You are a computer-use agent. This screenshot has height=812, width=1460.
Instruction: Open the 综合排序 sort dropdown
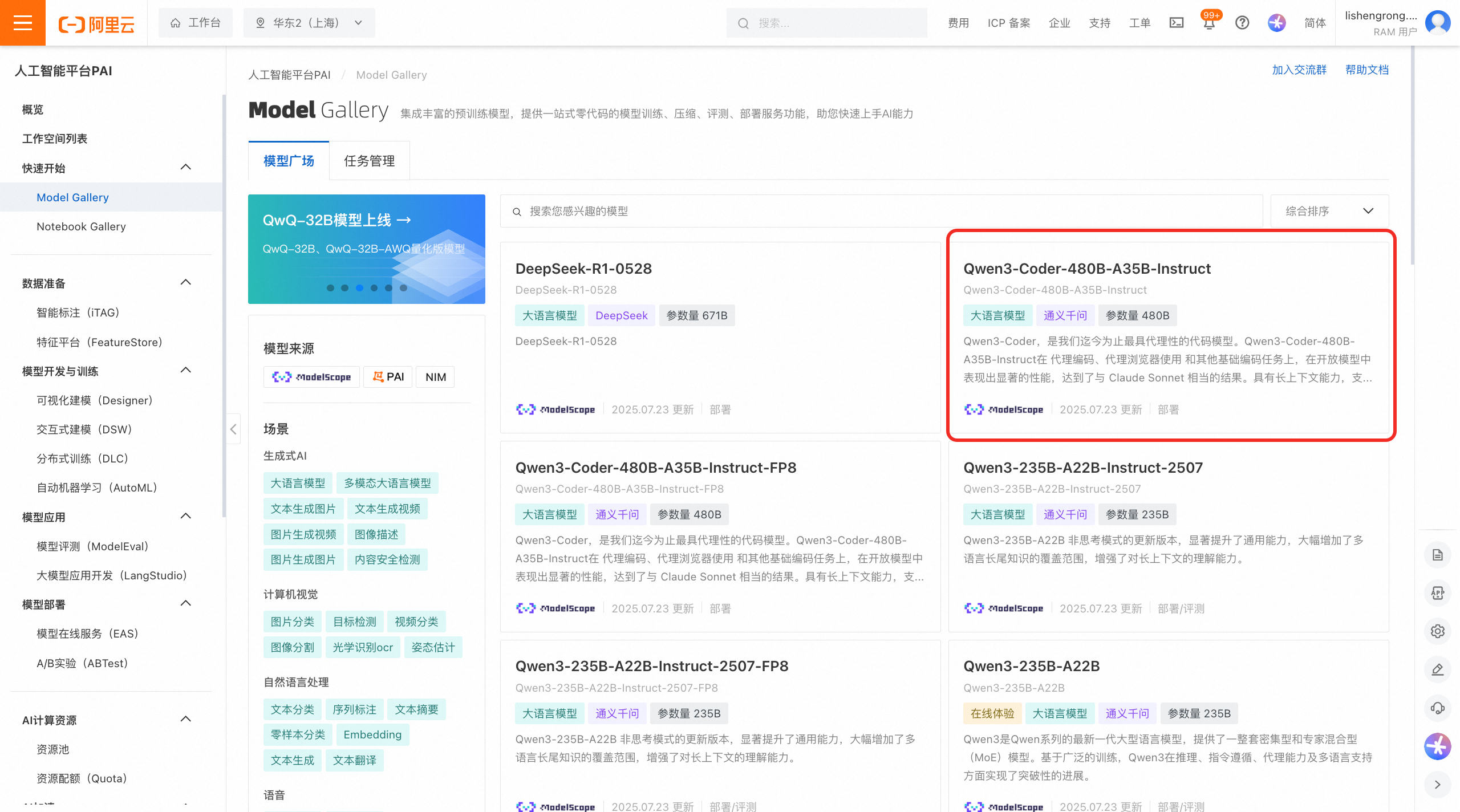(1329, 211)
